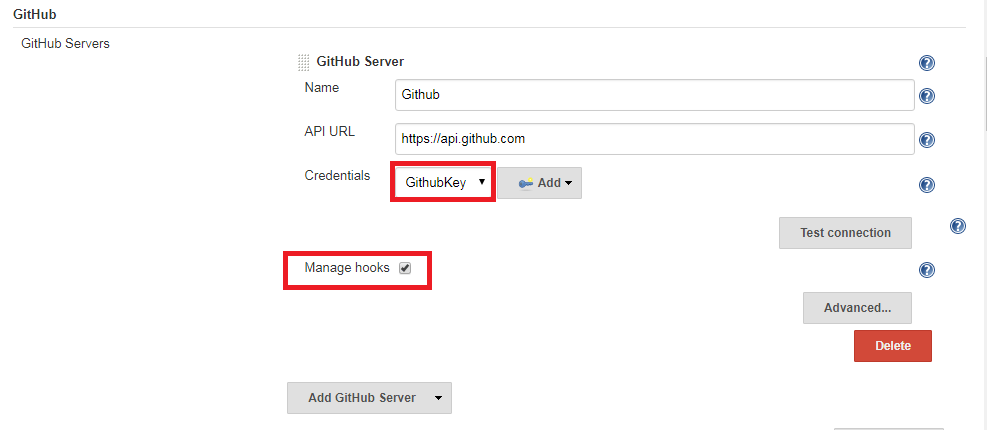Open help icon beside Test connection button

957,226
